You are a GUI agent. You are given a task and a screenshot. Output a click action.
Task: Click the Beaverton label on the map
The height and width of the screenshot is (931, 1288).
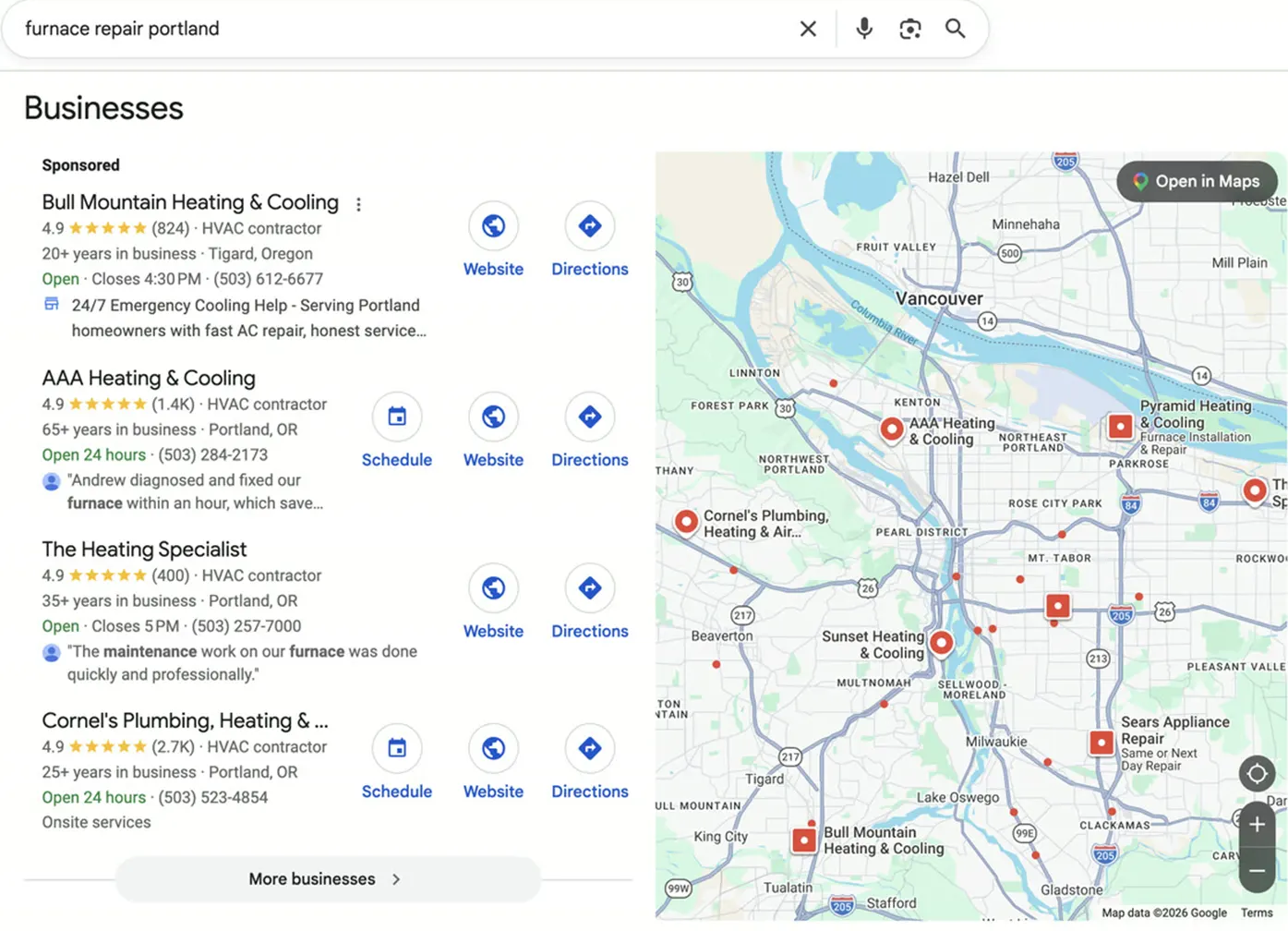[x=722, y=636]
